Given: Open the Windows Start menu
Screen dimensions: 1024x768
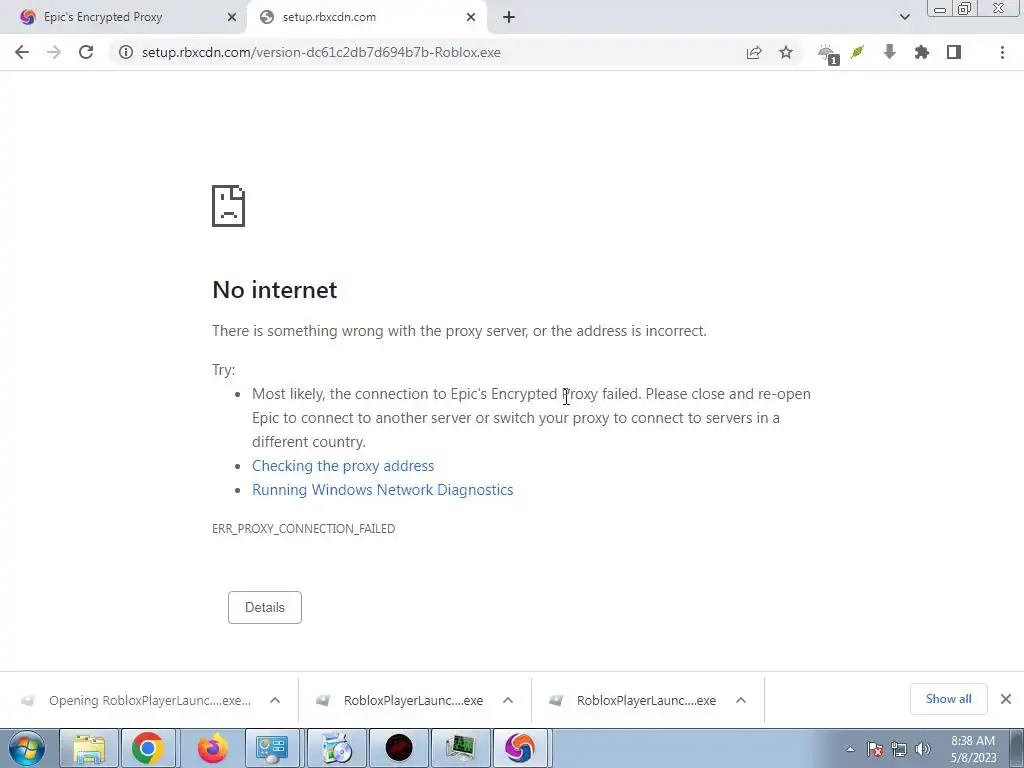Looking at the screenshot, I should [x=27, y=748].
